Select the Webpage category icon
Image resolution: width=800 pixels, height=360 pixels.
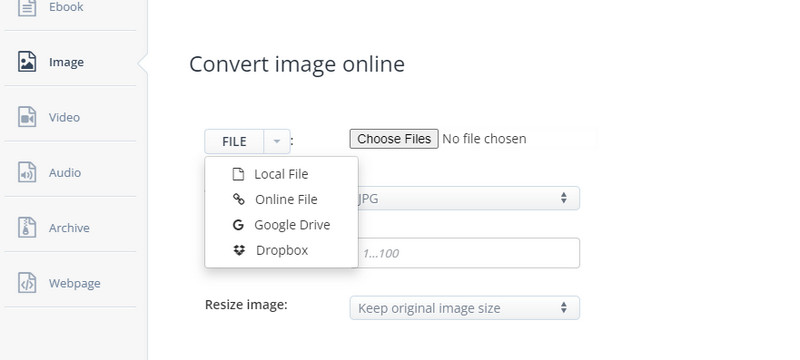coord(27,283)
